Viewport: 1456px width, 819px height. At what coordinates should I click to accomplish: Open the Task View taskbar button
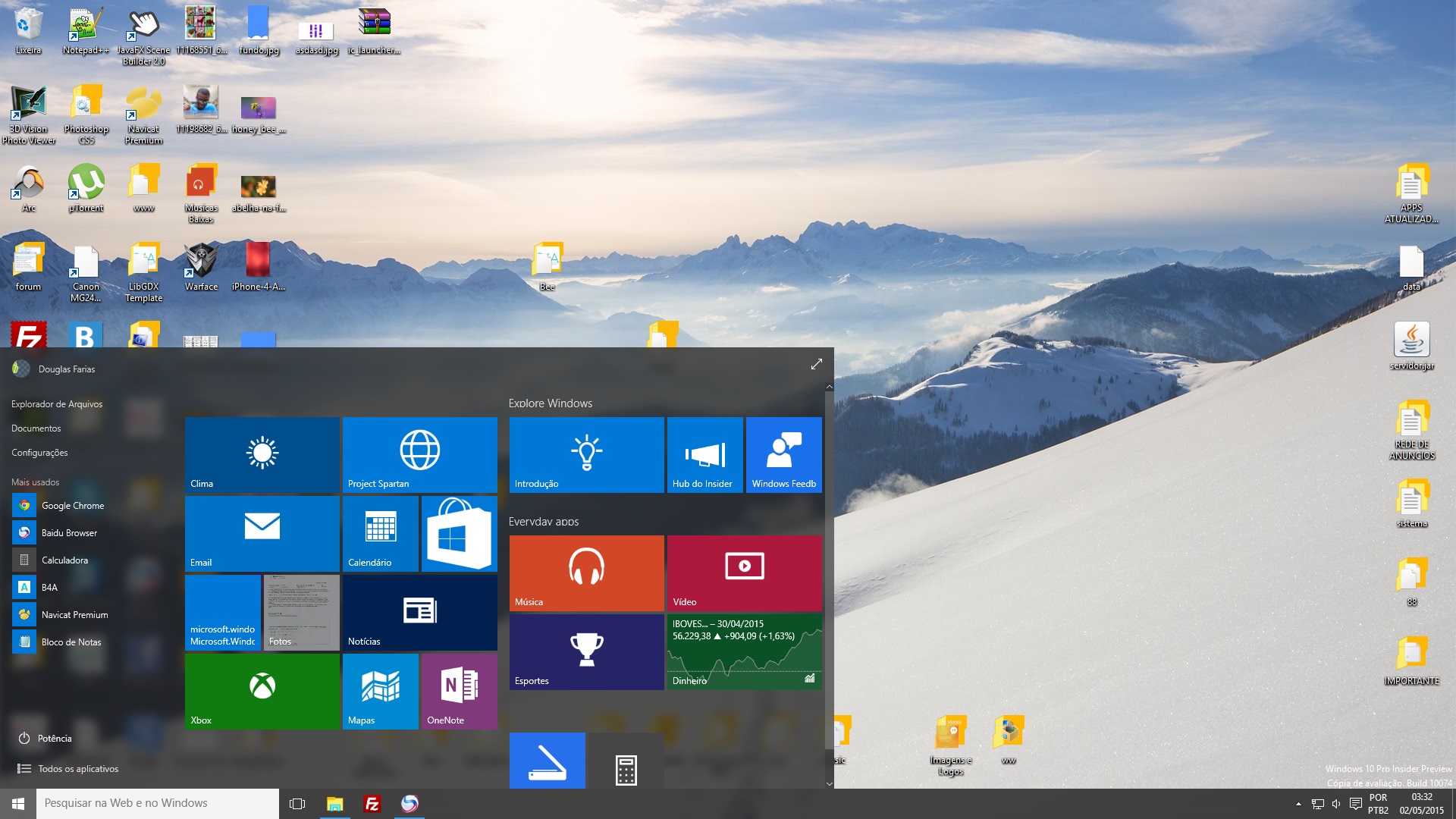tap(297, 804)
